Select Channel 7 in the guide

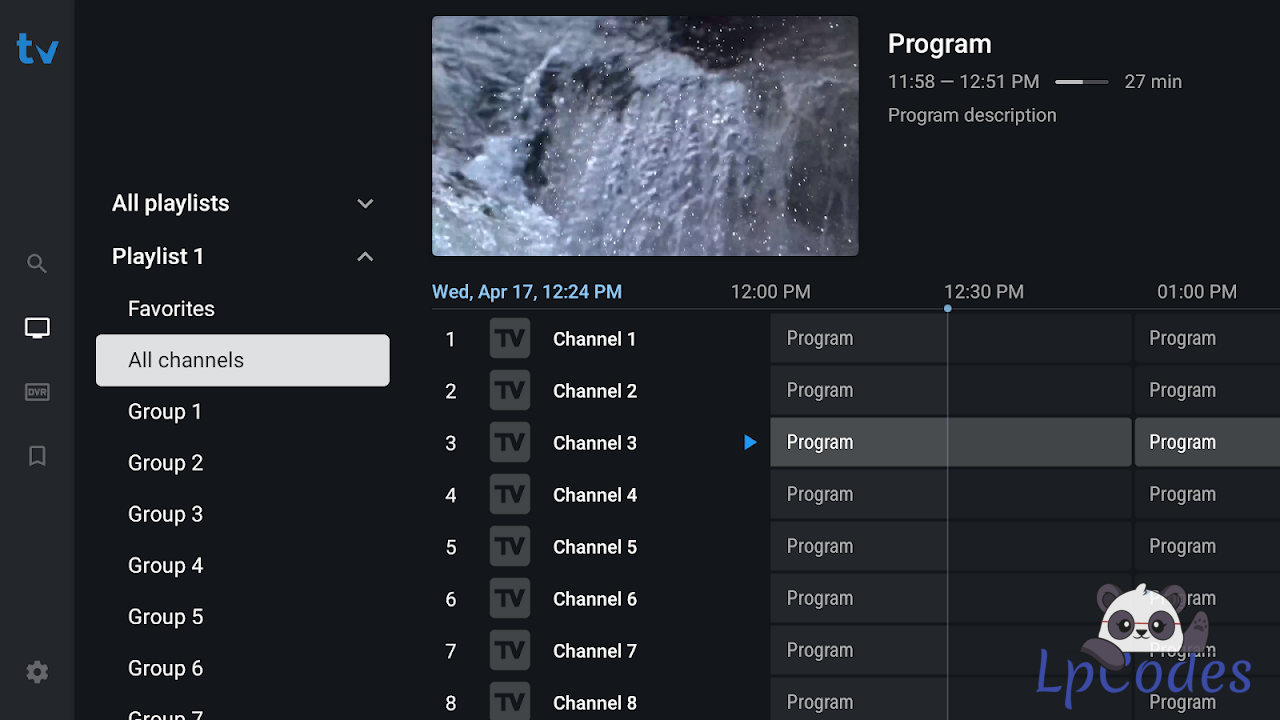coord(594,651)
